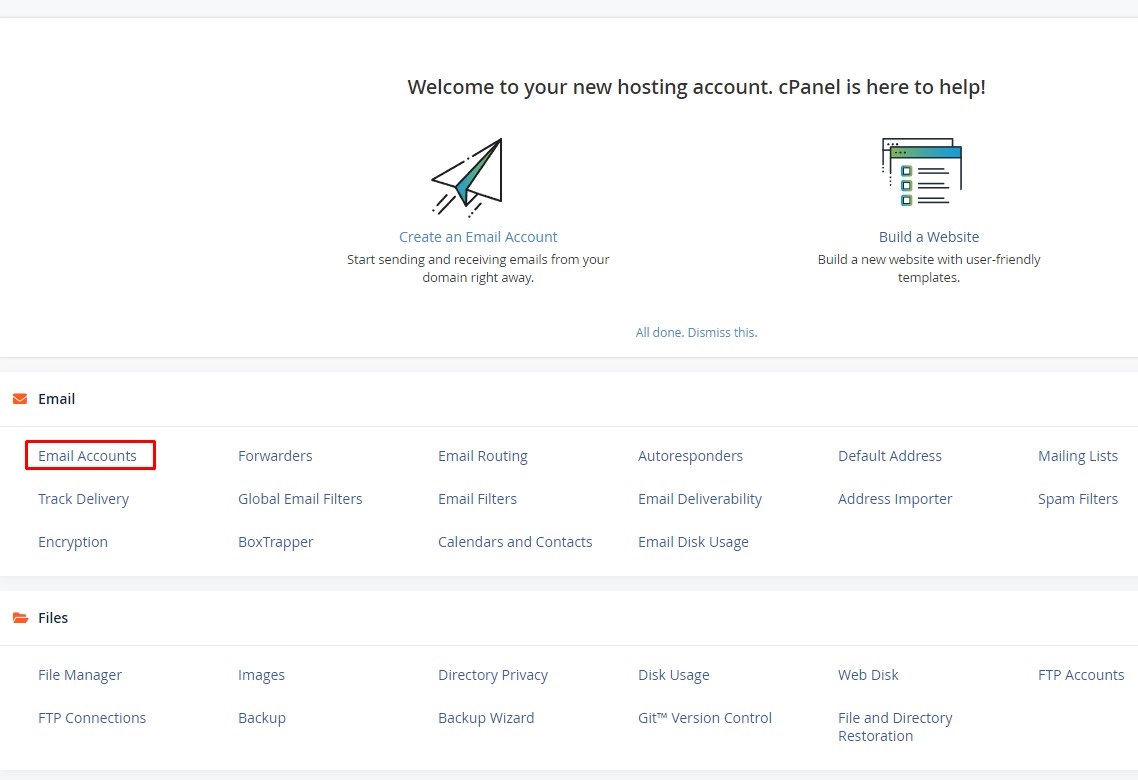Go to Forwarders
The image size is (1138, 780).
275,456
